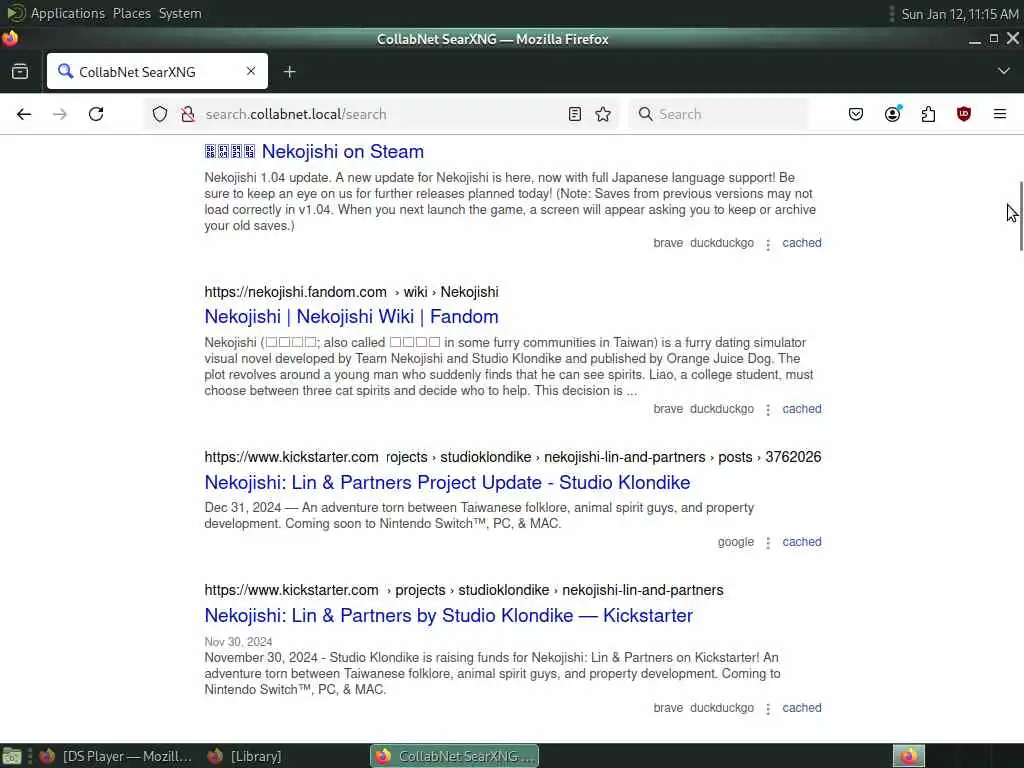Open the Firefox hamburger menu
Viewport: 1024px width, 768px height.
click(1000, 114)
